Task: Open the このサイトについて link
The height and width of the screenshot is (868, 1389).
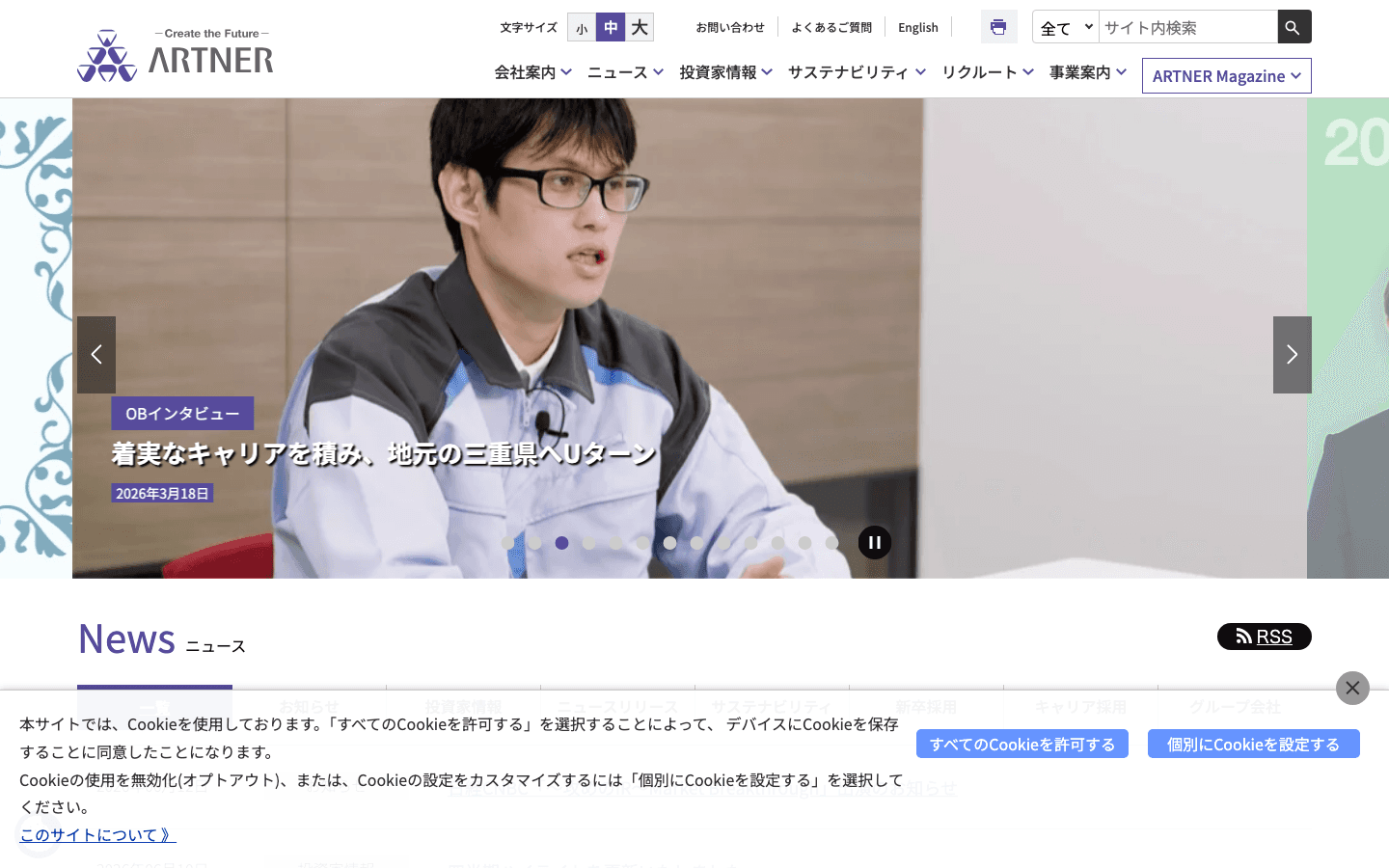Action: click(x=97, y=834)
